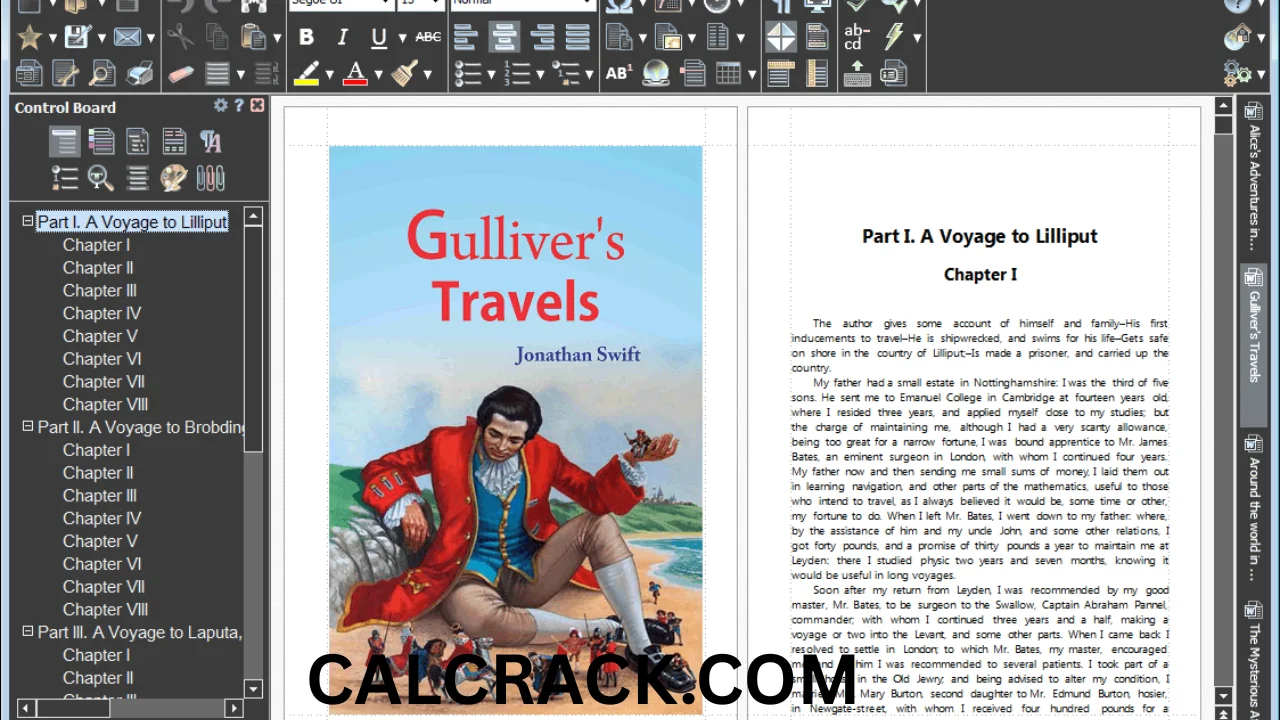
Task: Click the printer icon
Action: [139, 73]
